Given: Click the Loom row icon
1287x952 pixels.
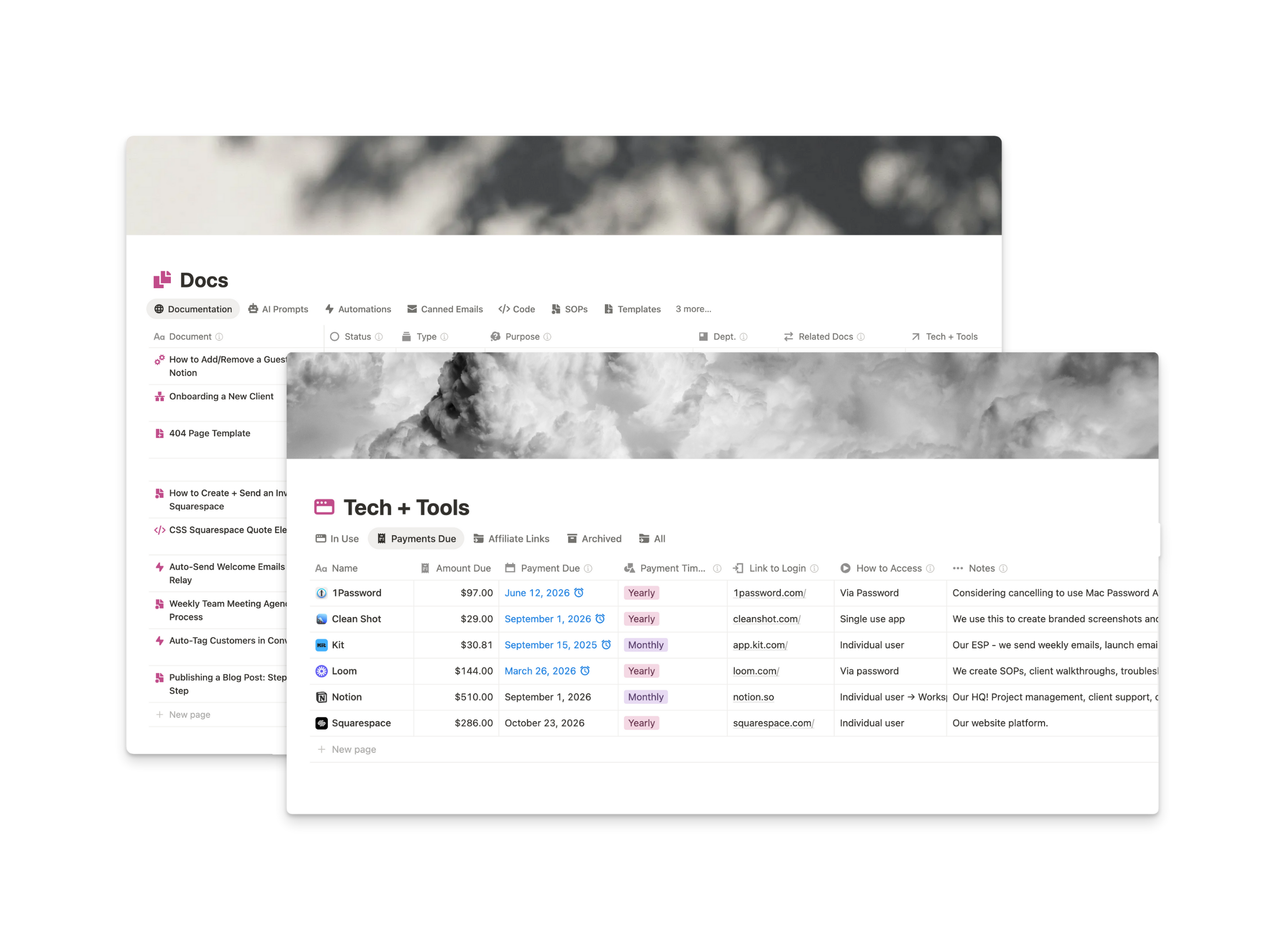Looking at the screenshot, I should coord(322,671).
